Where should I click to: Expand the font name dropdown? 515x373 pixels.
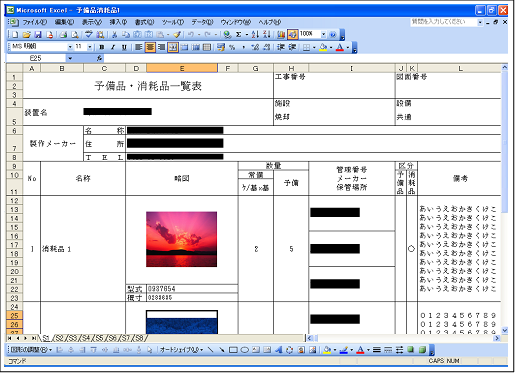point(70,47)
